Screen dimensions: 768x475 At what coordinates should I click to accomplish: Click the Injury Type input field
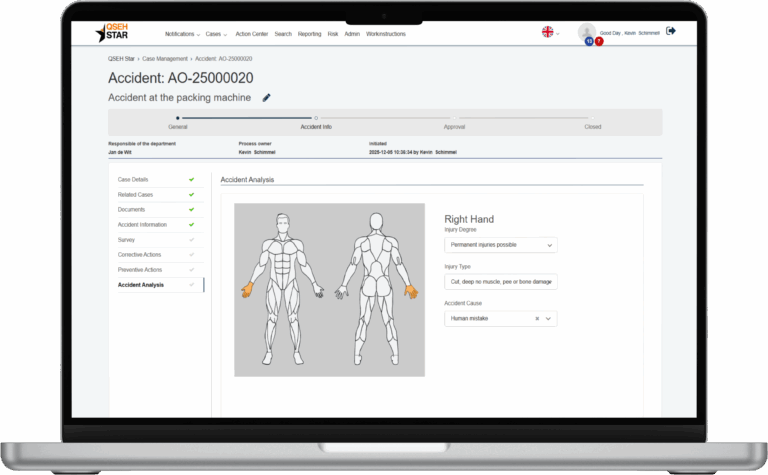[x=500, y=282]
